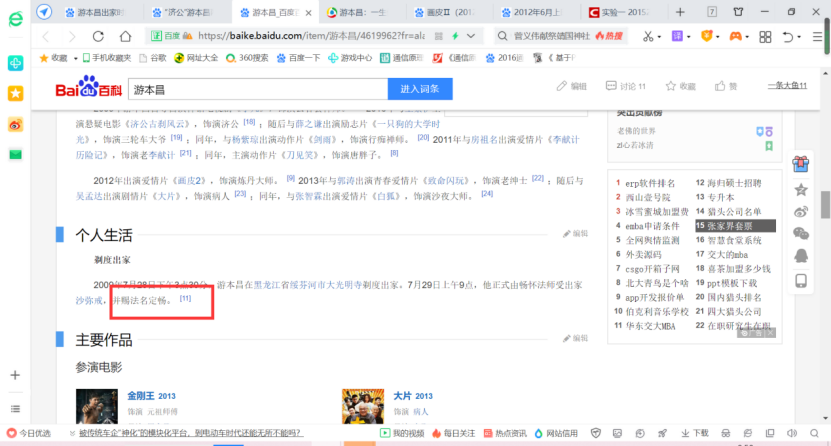
Task: Open the game controller extension icon
Action: (735, 36)
